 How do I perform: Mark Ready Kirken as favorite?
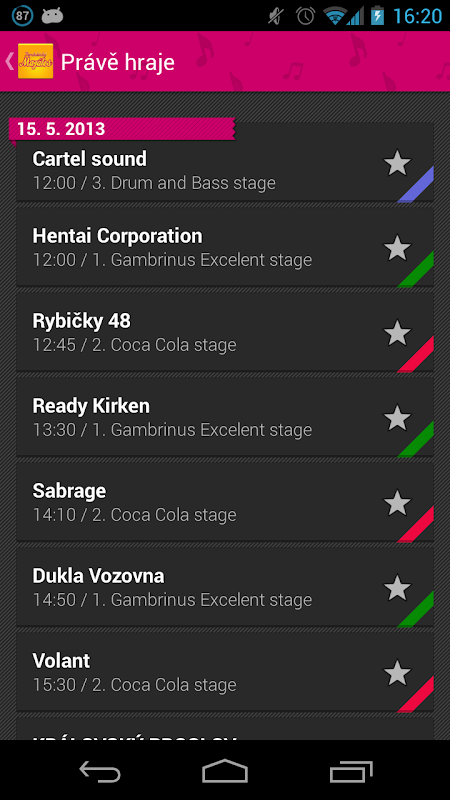(x=397, y=418)
